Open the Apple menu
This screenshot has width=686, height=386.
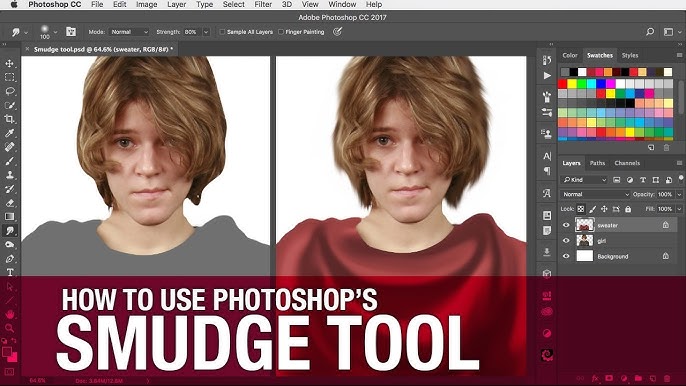coord(14,4)
